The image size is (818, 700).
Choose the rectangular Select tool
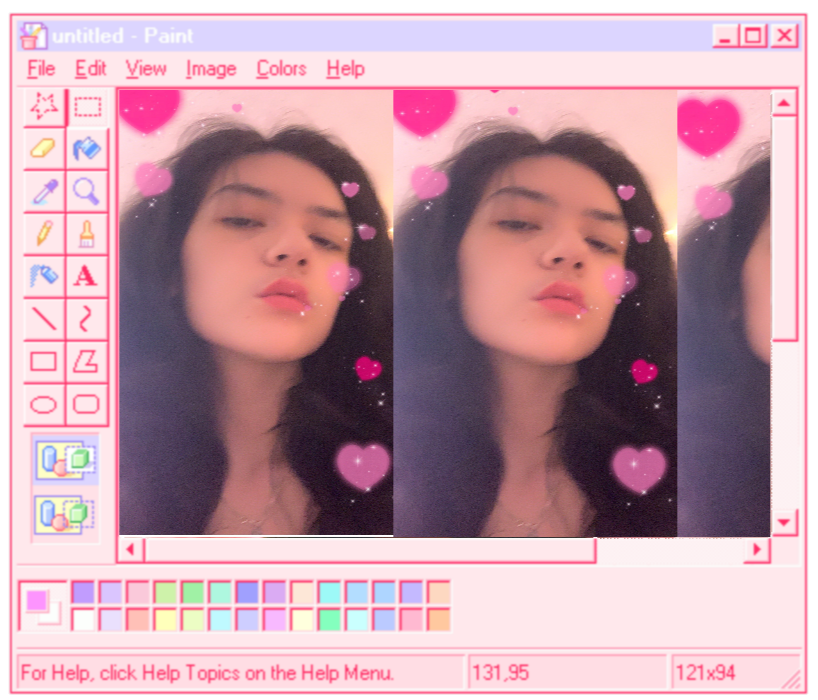88,106
